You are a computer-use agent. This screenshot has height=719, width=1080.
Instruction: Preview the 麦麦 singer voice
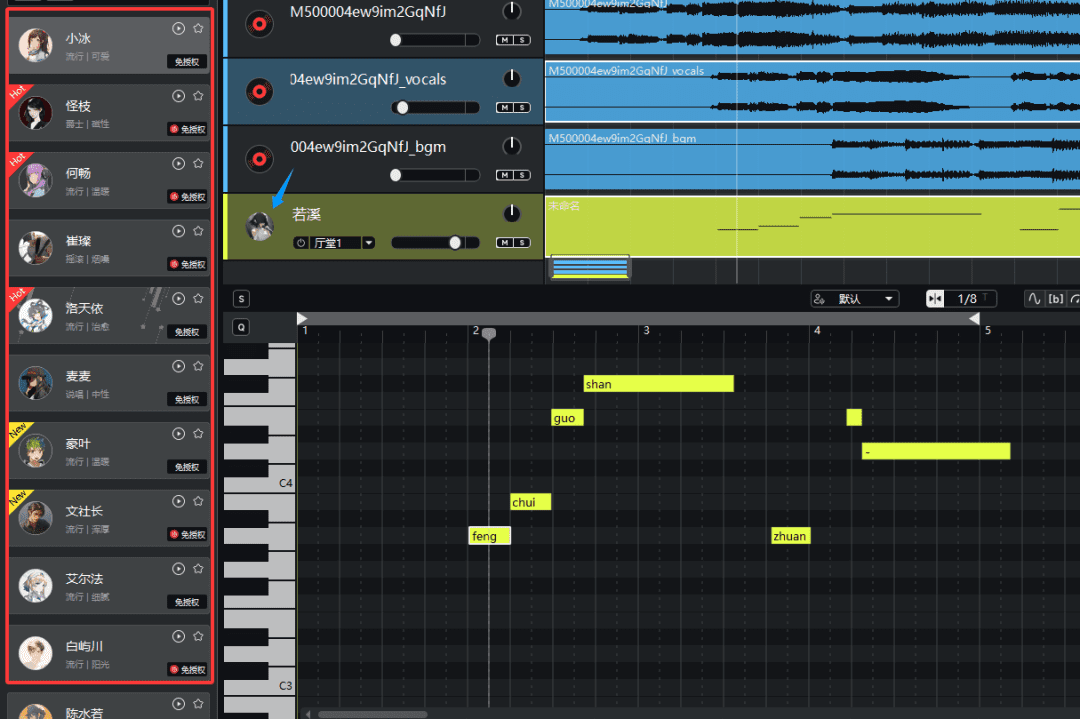178,366
